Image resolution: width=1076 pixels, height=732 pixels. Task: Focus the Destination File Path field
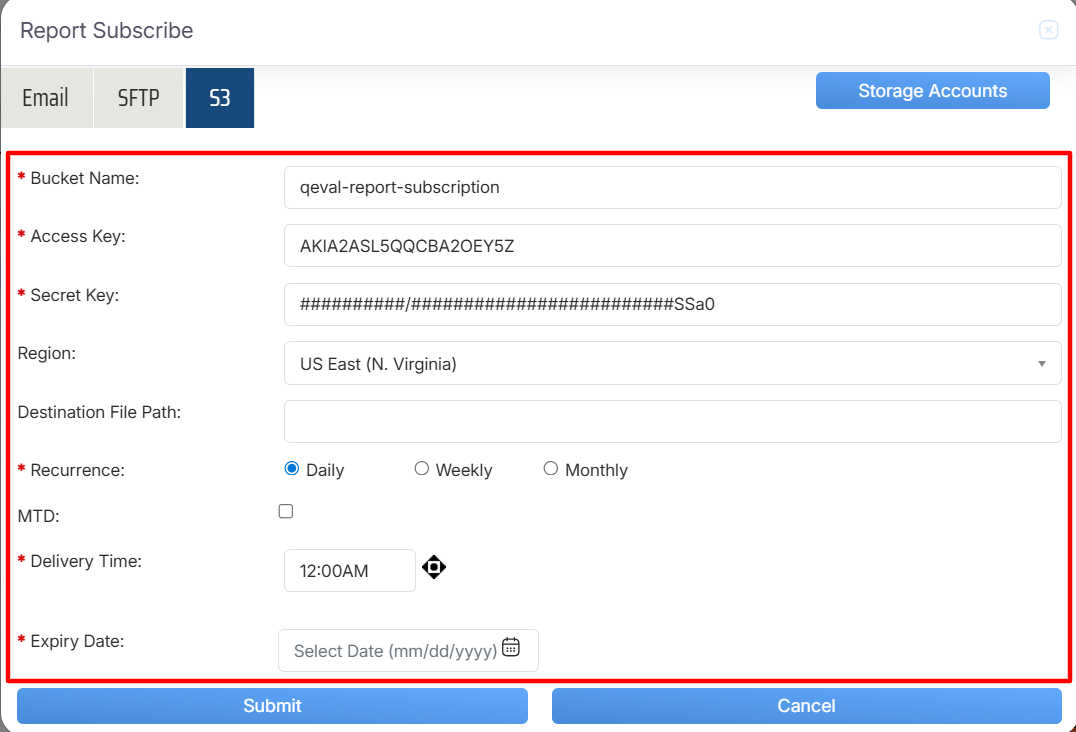672,421
